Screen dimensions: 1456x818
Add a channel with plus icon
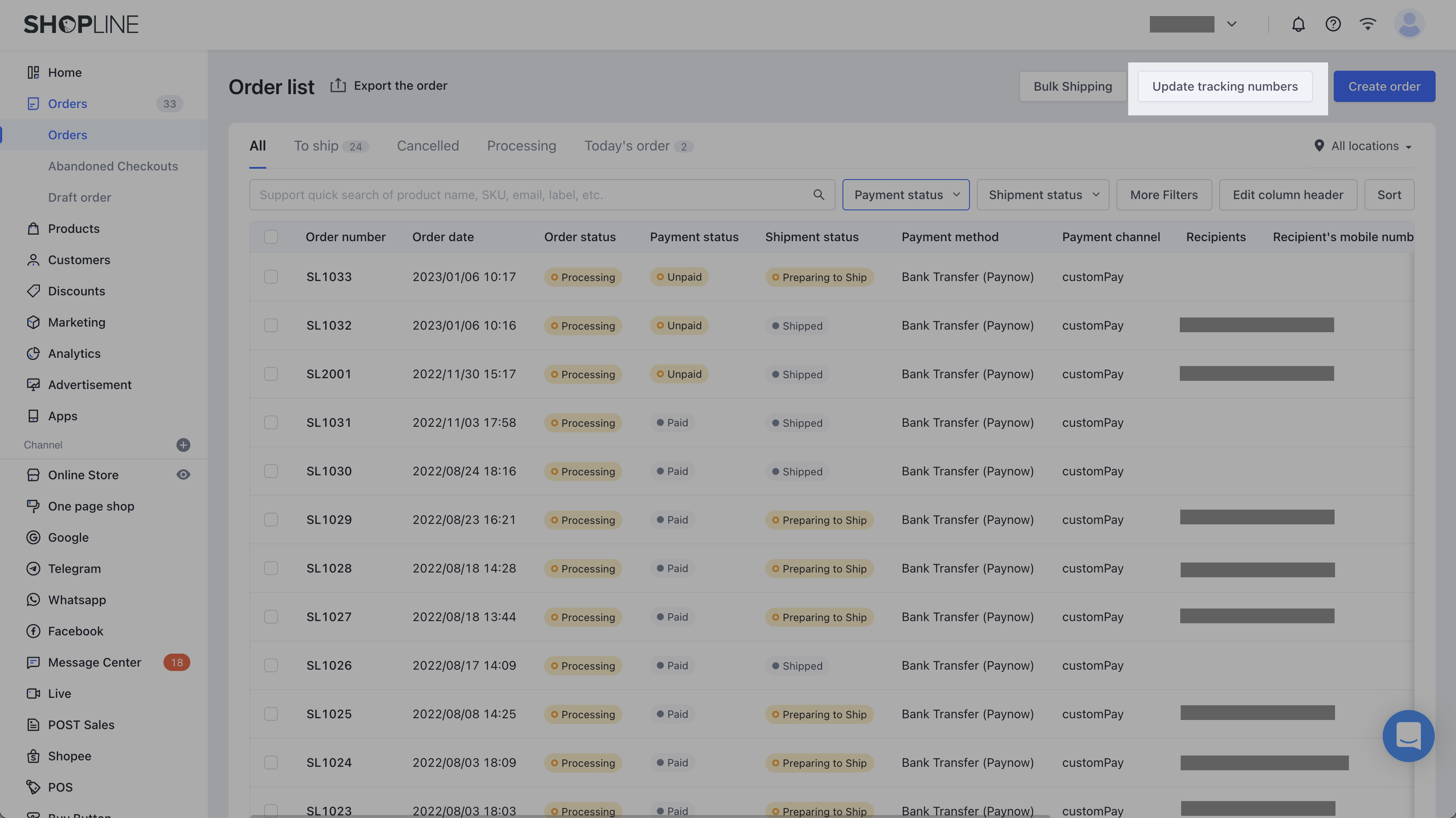(183, 445)
